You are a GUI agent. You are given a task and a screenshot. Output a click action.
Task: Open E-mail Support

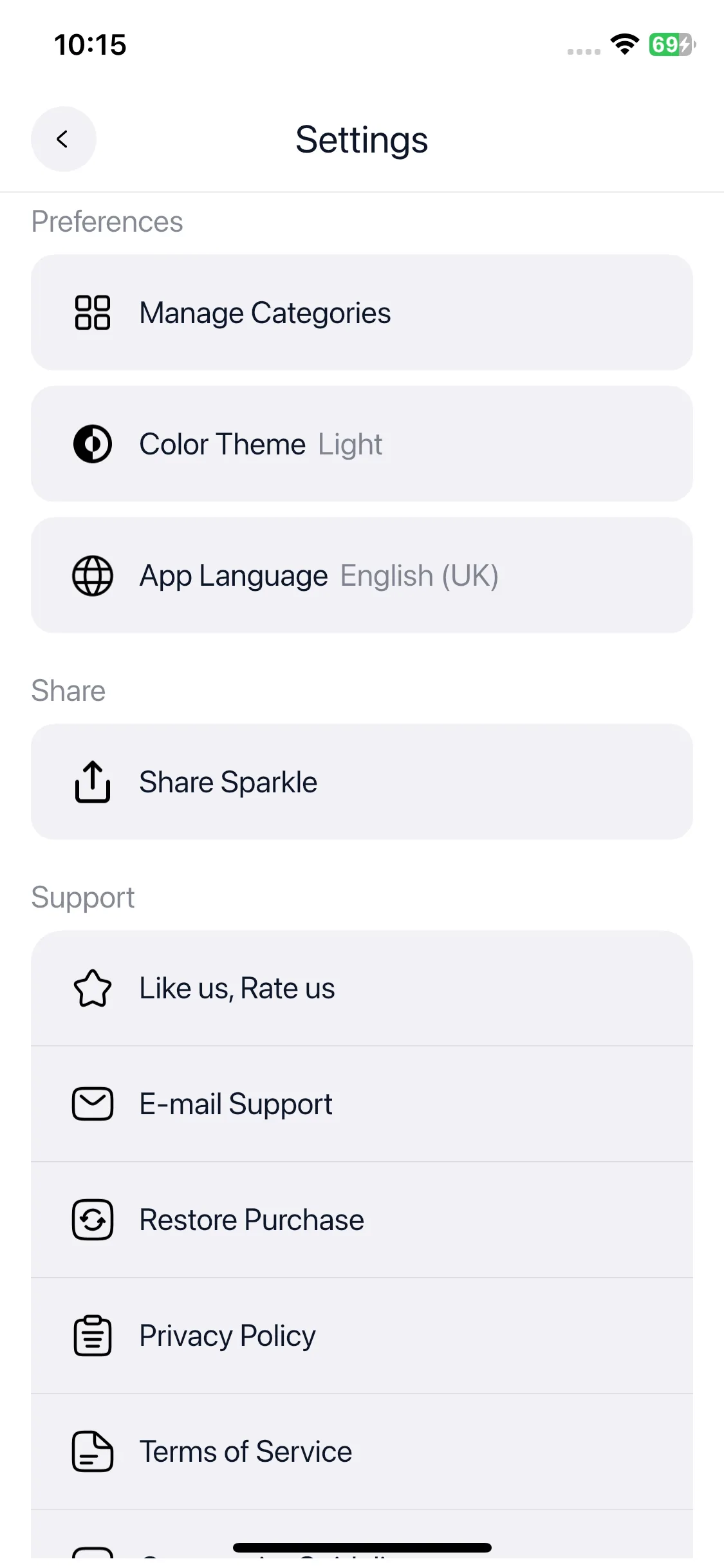[x=362, y=1104]
